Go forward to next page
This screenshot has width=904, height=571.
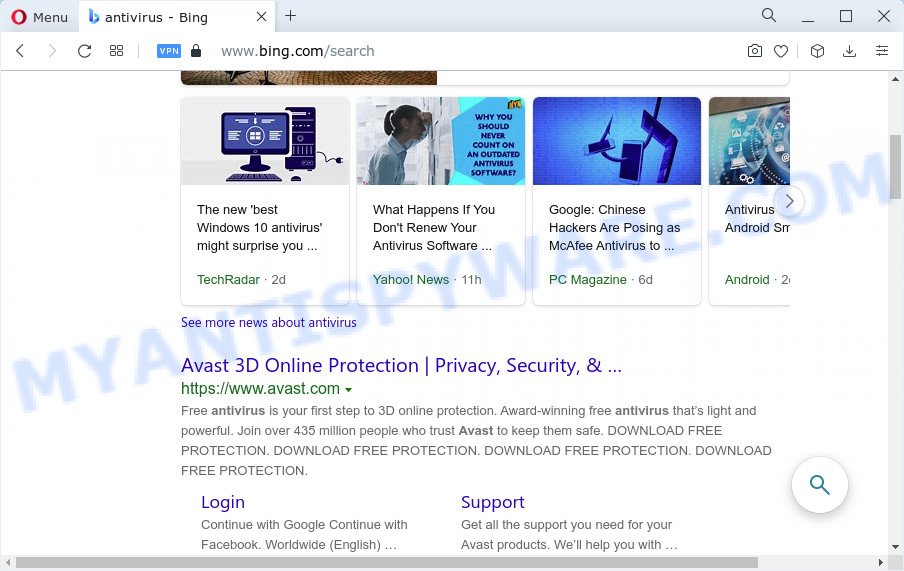click(x=52, y=51)
